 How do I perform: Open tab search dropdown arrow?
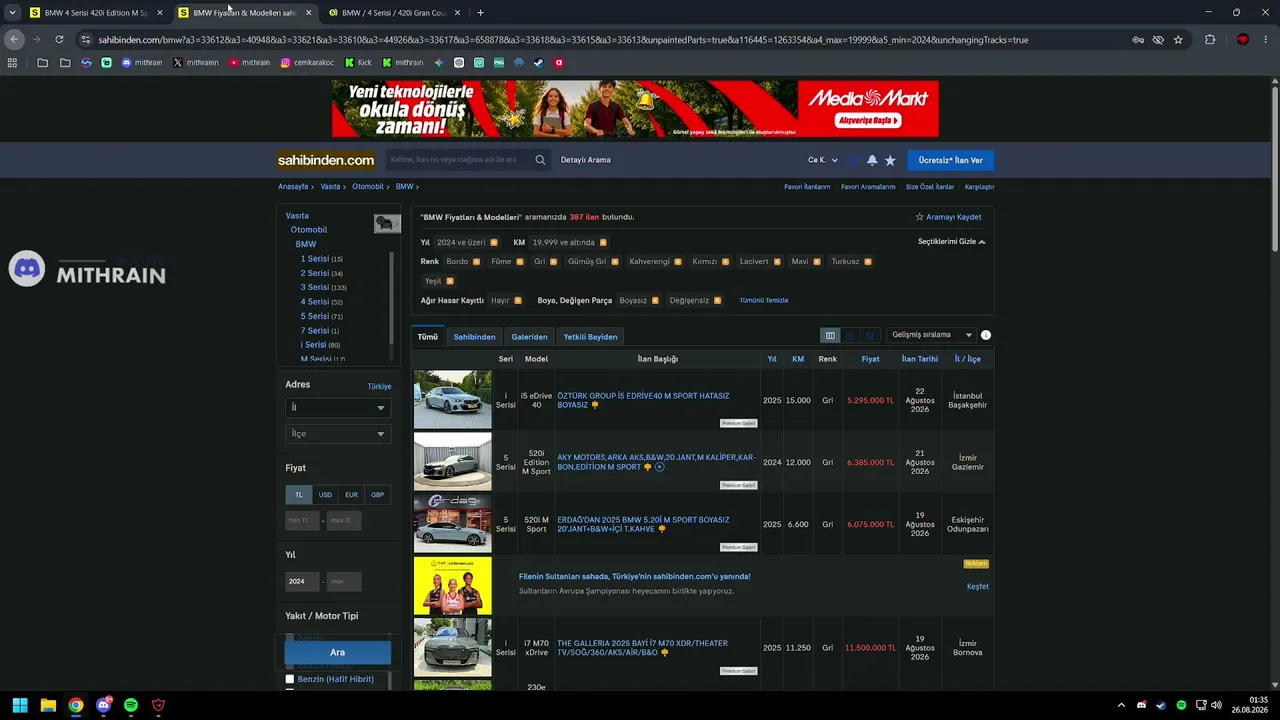tap(12, 13)
